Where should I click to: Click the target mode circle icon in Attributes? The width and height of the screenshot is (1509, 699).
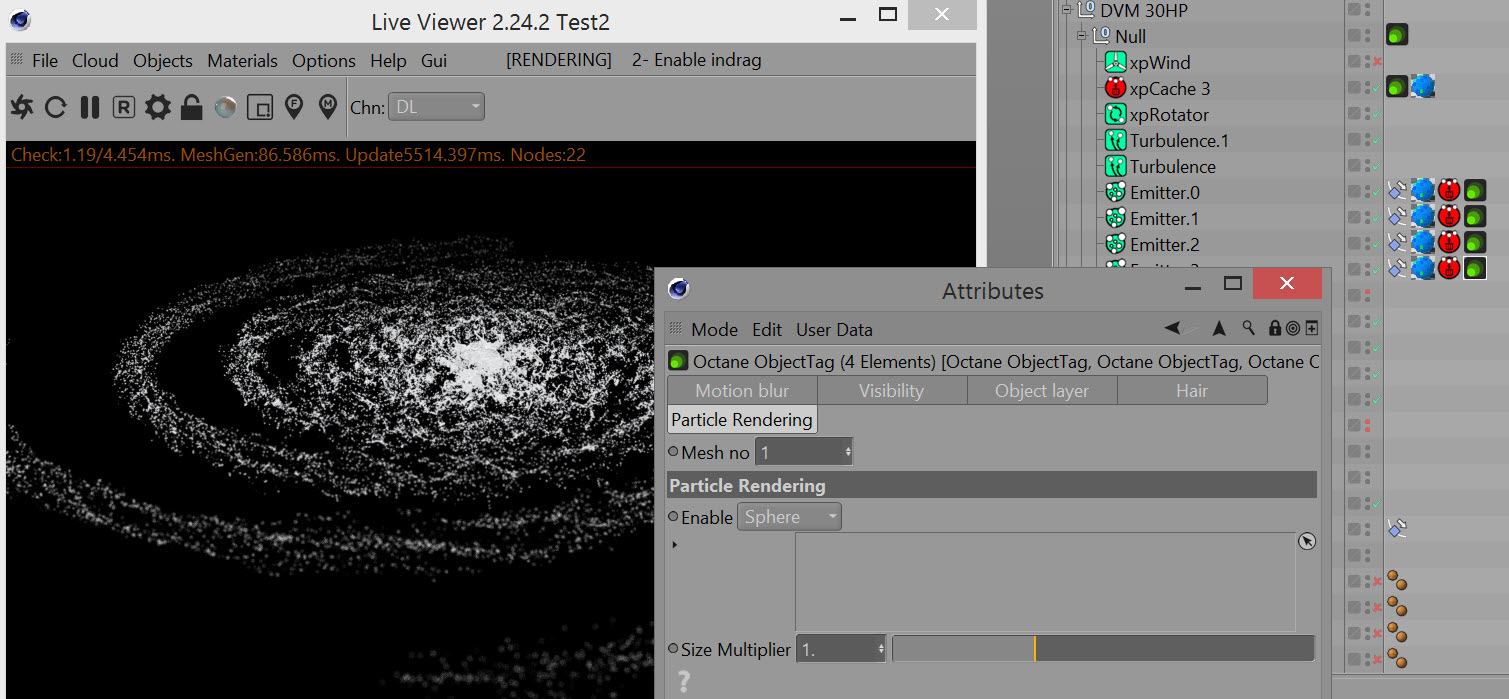1292,328
